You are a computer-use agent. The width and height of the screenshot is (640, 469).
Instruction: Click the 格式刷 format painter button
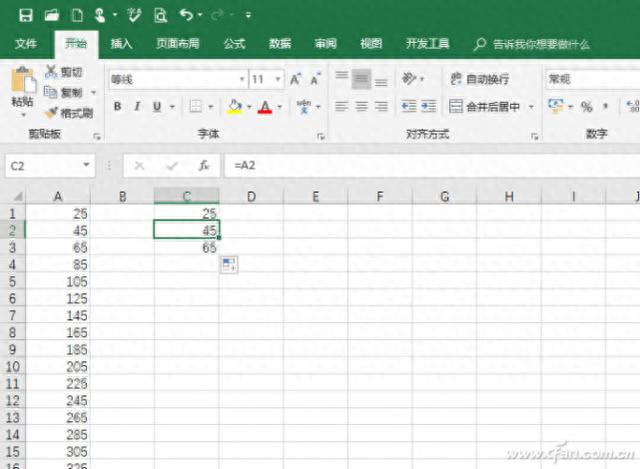coord(69,113)
